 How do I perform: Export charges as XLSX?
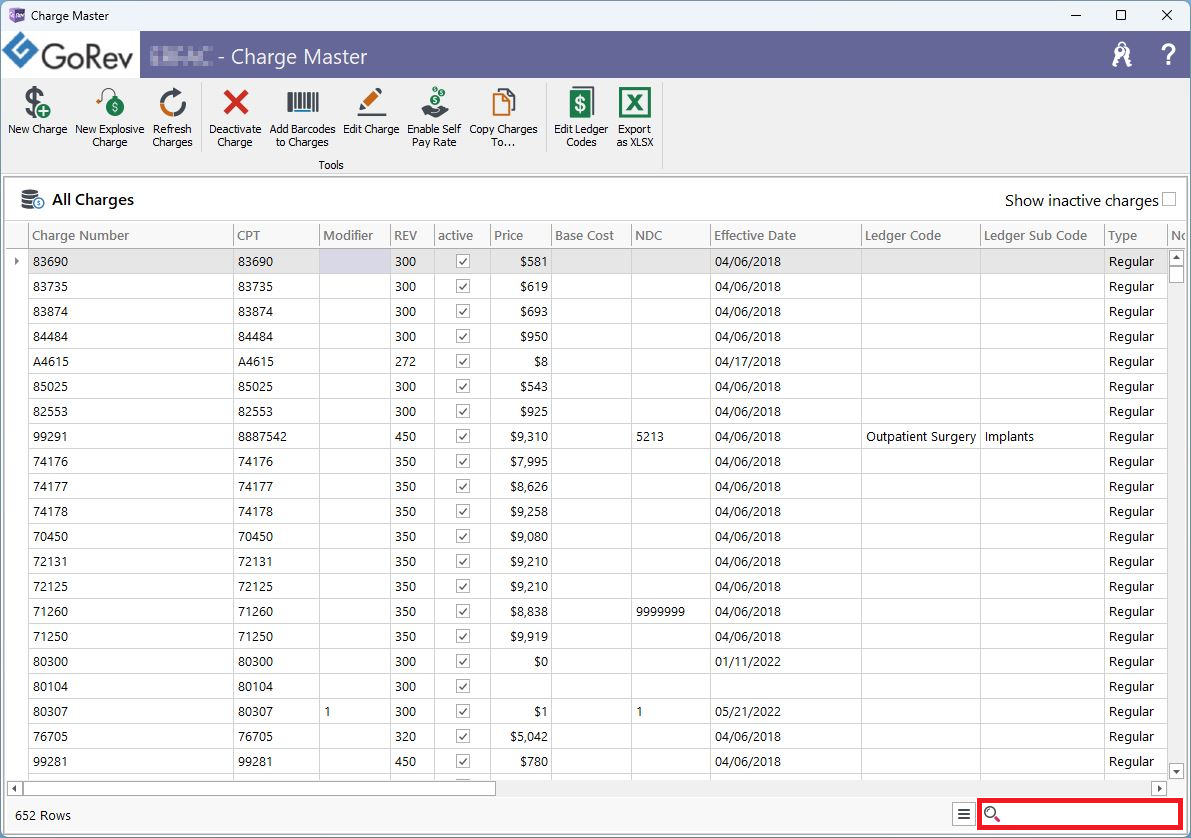click(x=634, y=116)
